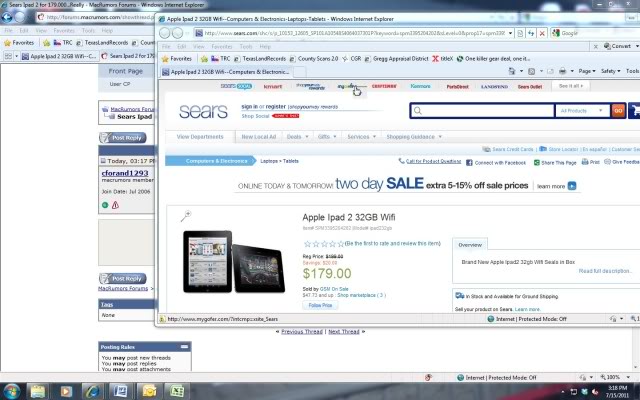Click into the Sears site search field
Image resolution: width=640 pixels, height=400 pixels.
(x=482, y=111)
